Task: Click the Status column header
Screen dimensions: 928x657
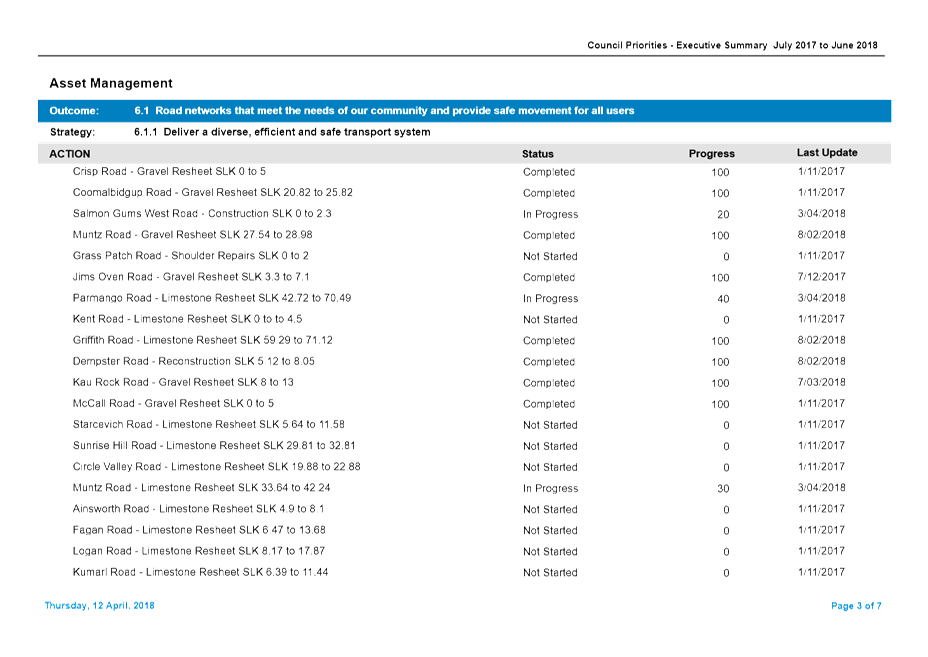Action: [x=537, y=154]
